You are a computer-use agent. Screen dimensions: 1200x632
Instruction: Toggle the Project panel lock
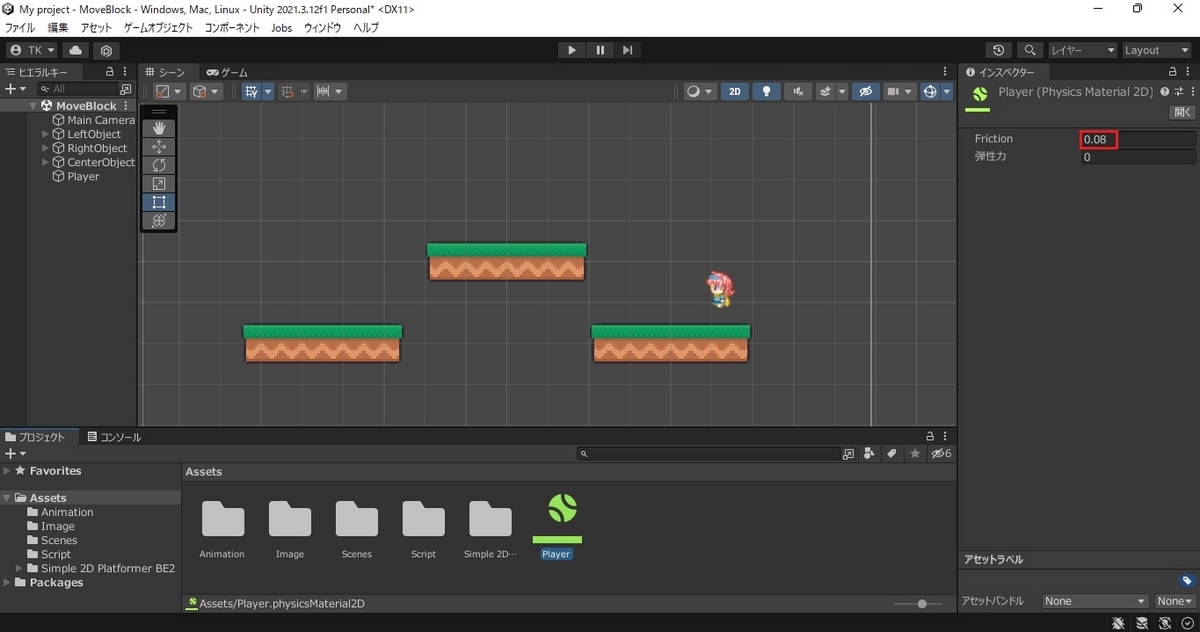[930, 437]
